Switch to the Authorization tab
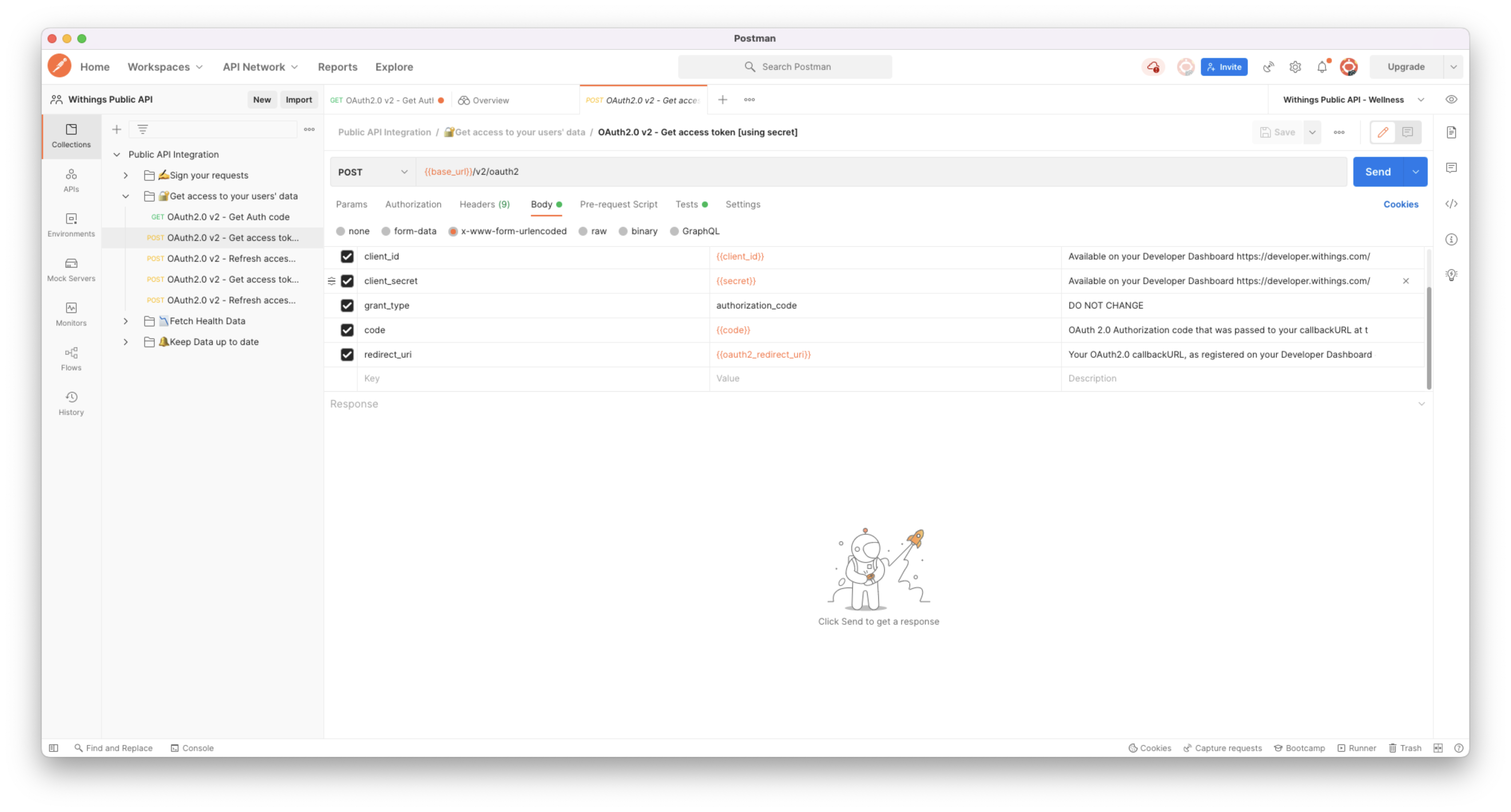The height and width of the screenshot is (812, 1511). (413, 204)
